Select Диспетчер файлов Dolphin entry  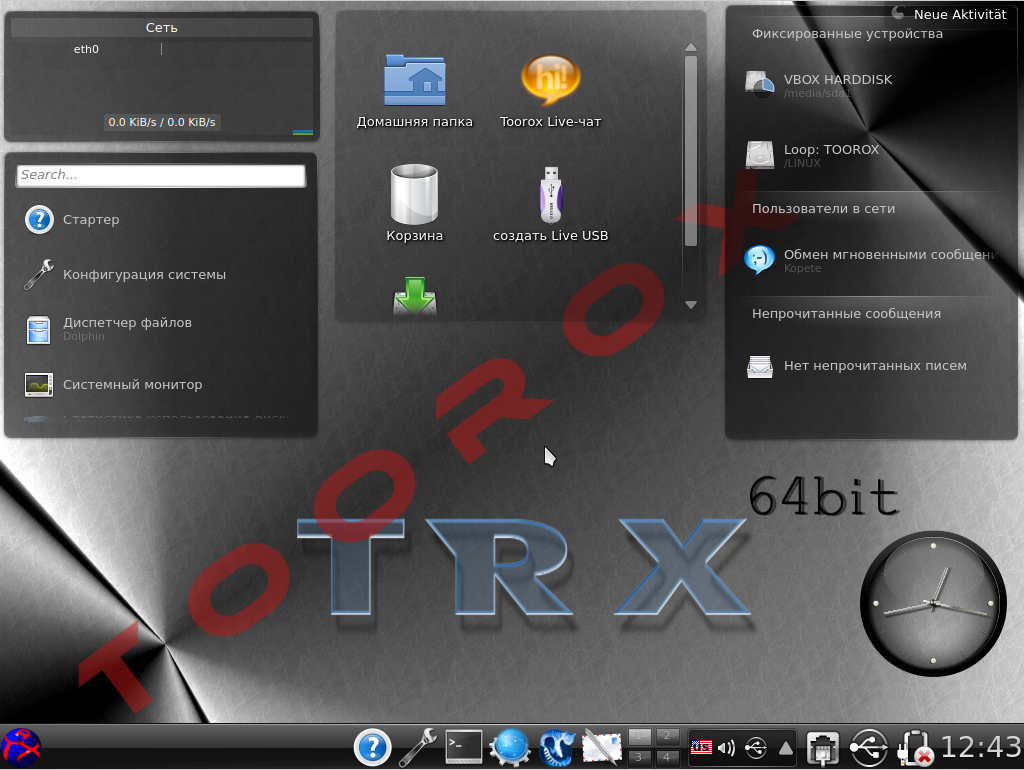127,328
